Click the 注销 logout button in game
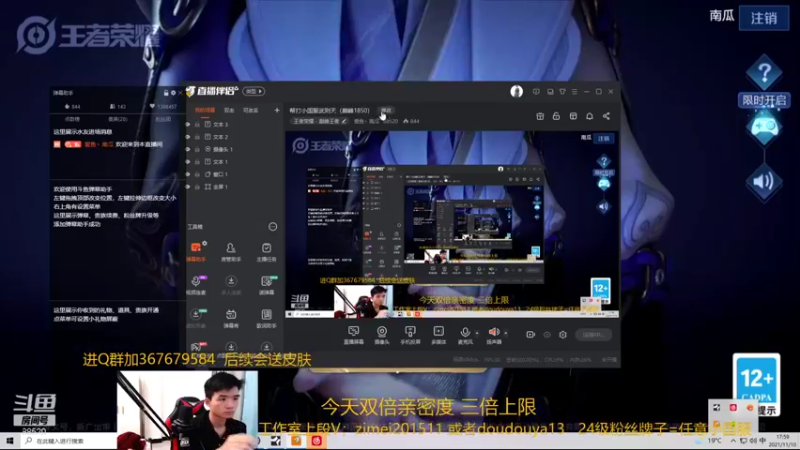Screen dimensions: 800x450 (x=764, y=18)
